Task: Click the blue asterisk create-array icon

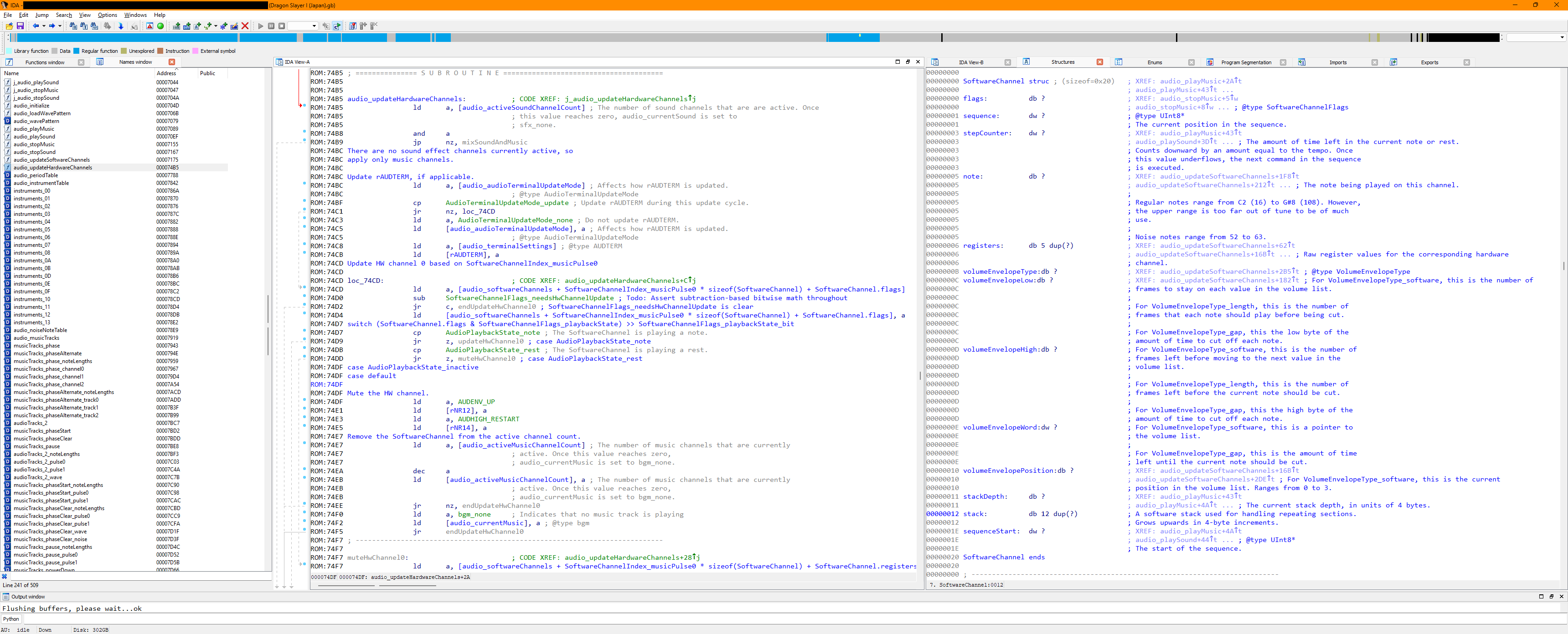Action: [x=224, y=26]
